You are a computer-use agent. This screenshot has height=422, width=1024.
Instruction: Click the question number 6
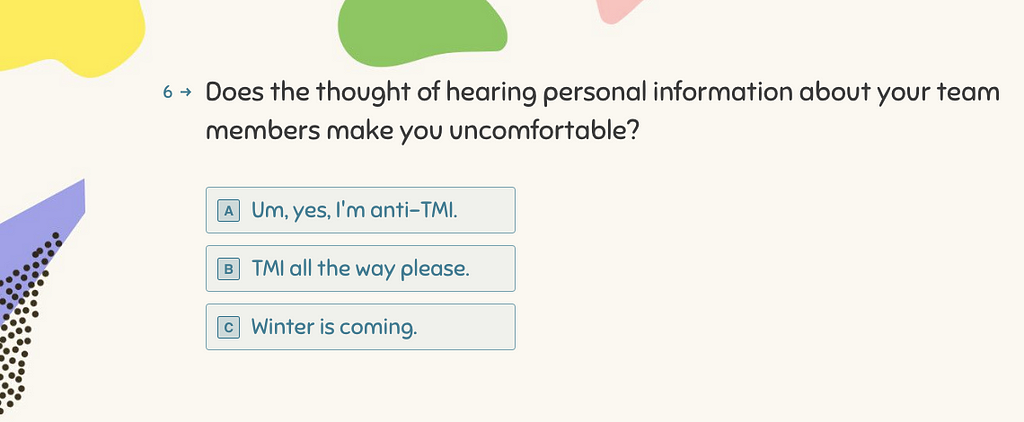click(x=168, y=93)
